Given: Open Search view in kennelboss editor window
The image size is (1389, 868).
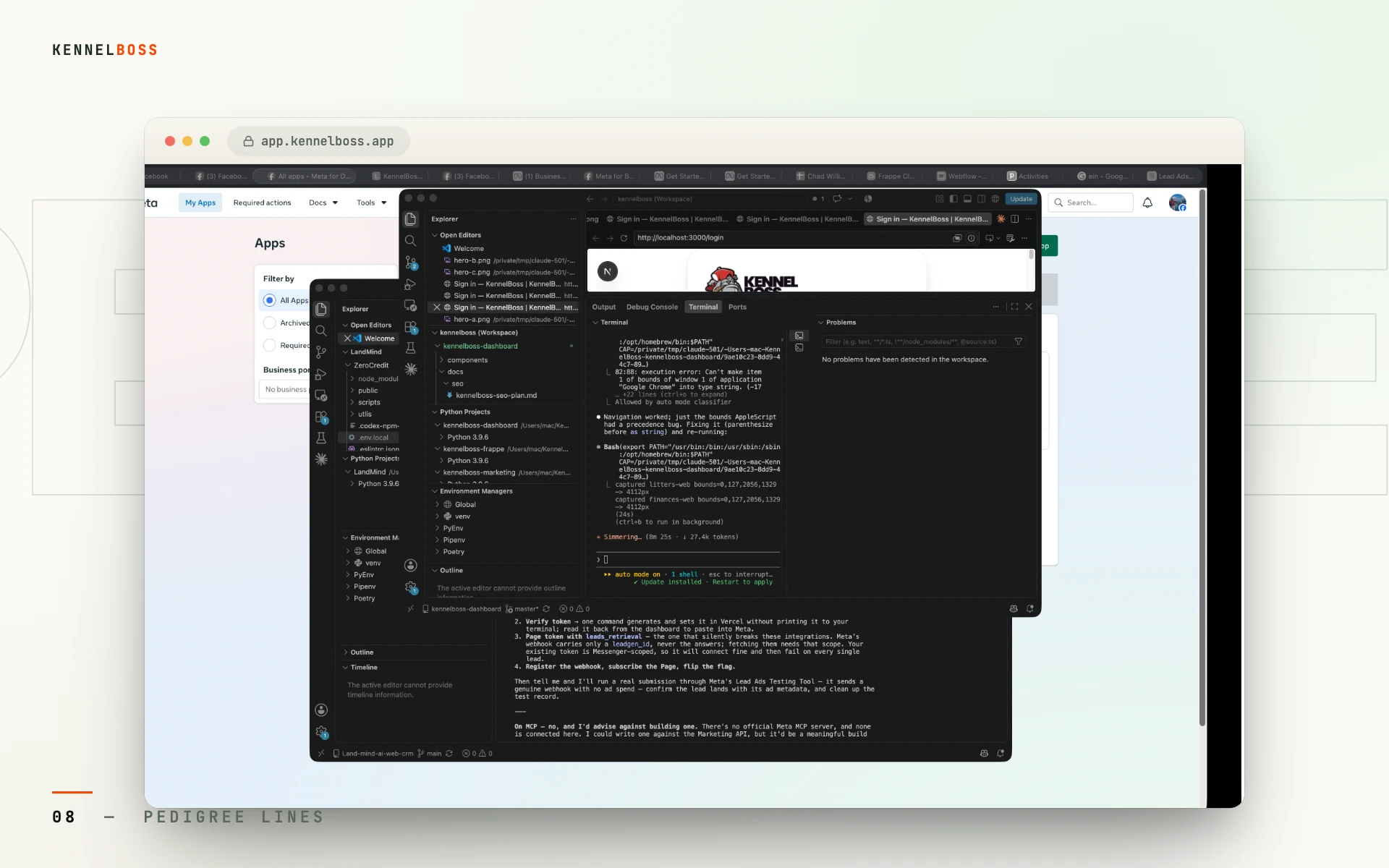Looking at the screenshot, I should pyautogui.click(x=410, y=241).
